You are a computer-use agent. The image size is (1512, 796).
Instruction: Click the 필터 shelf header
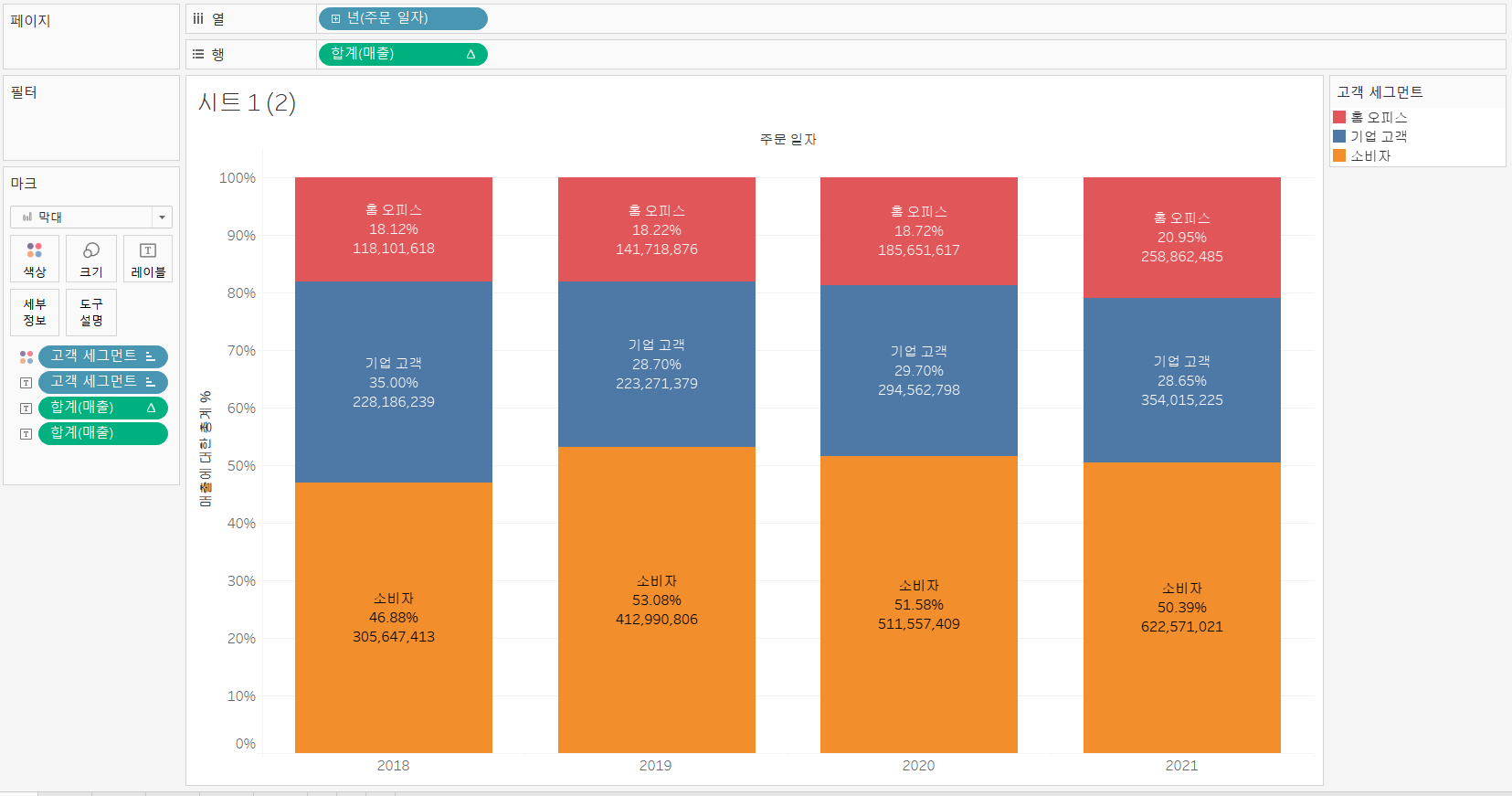tap(24, 92)
